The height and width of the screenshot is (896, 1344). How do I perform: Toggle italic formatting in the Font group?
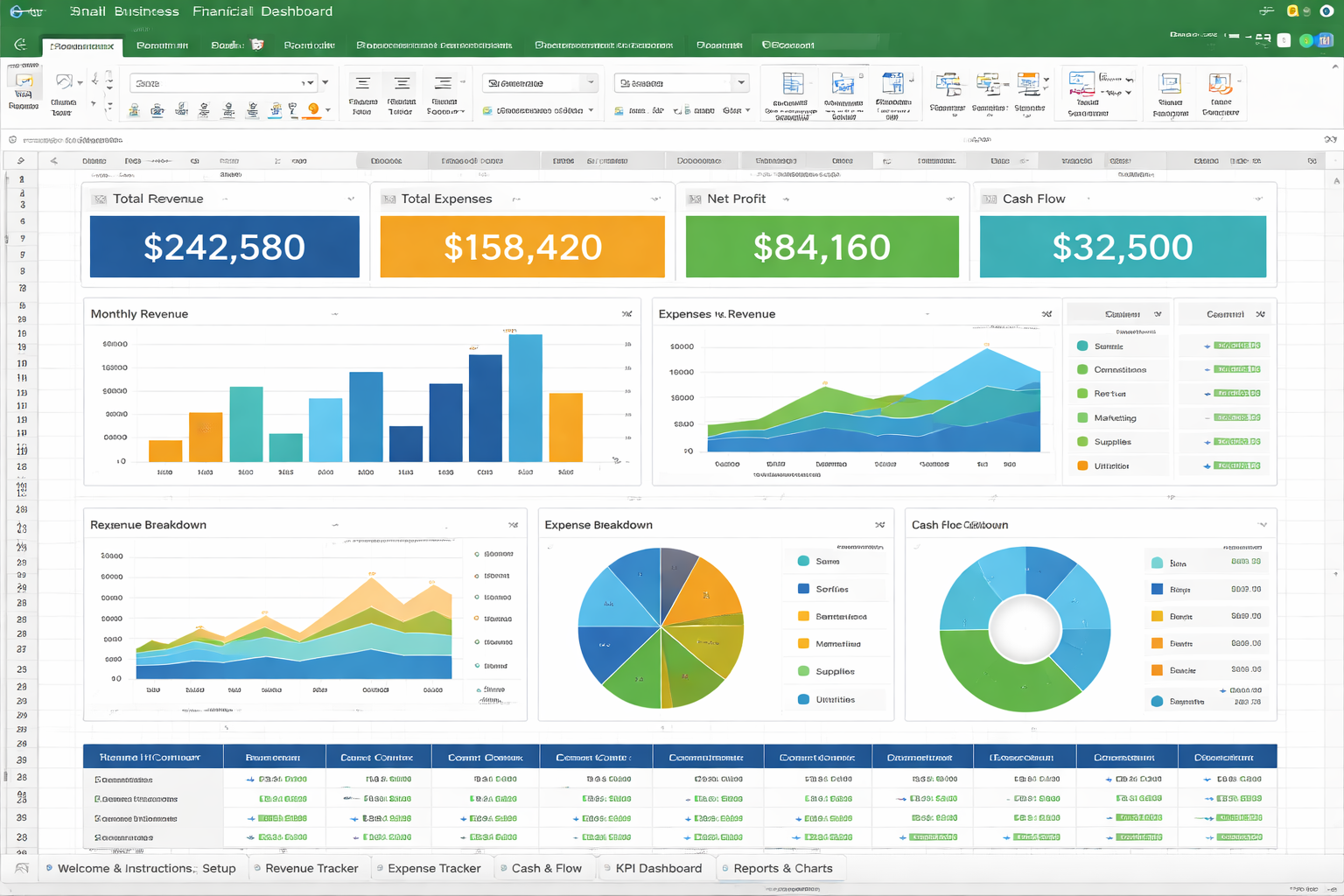(x=157, y=111)
